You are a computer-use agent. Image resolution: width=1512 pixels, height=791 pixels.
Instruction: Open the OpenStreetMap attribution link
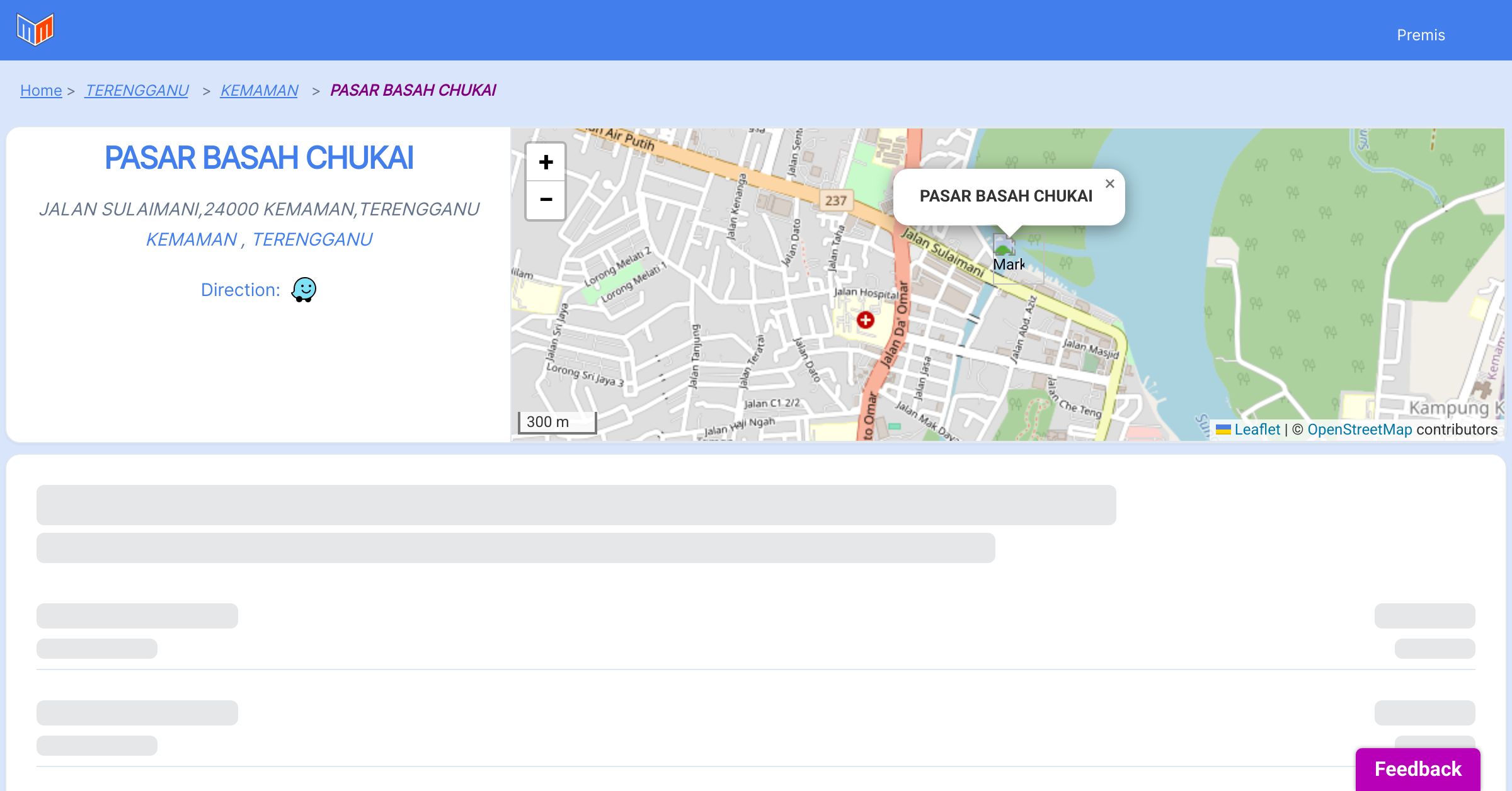pyautogui.click(x=1360, y=430)
